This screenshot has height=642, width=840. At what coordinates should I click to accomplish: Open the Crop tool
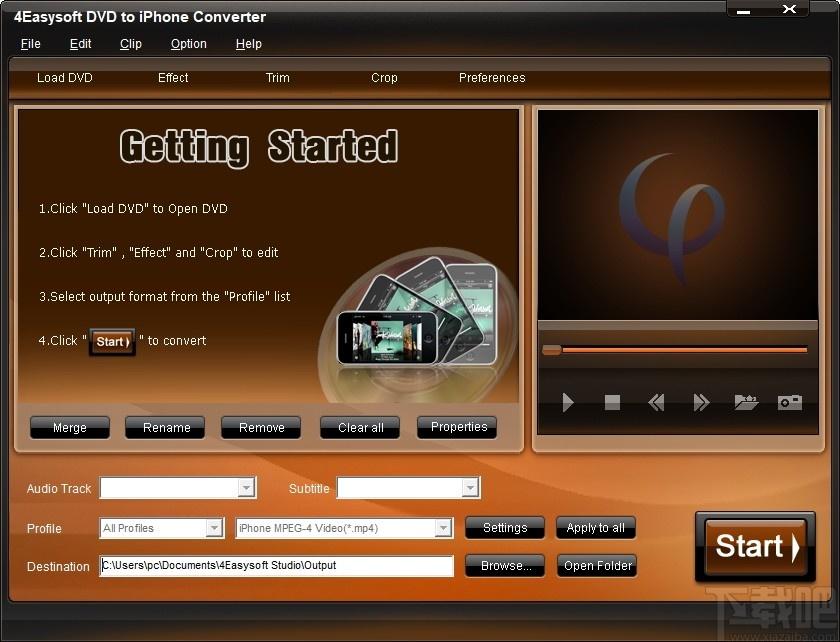point(384,78)
